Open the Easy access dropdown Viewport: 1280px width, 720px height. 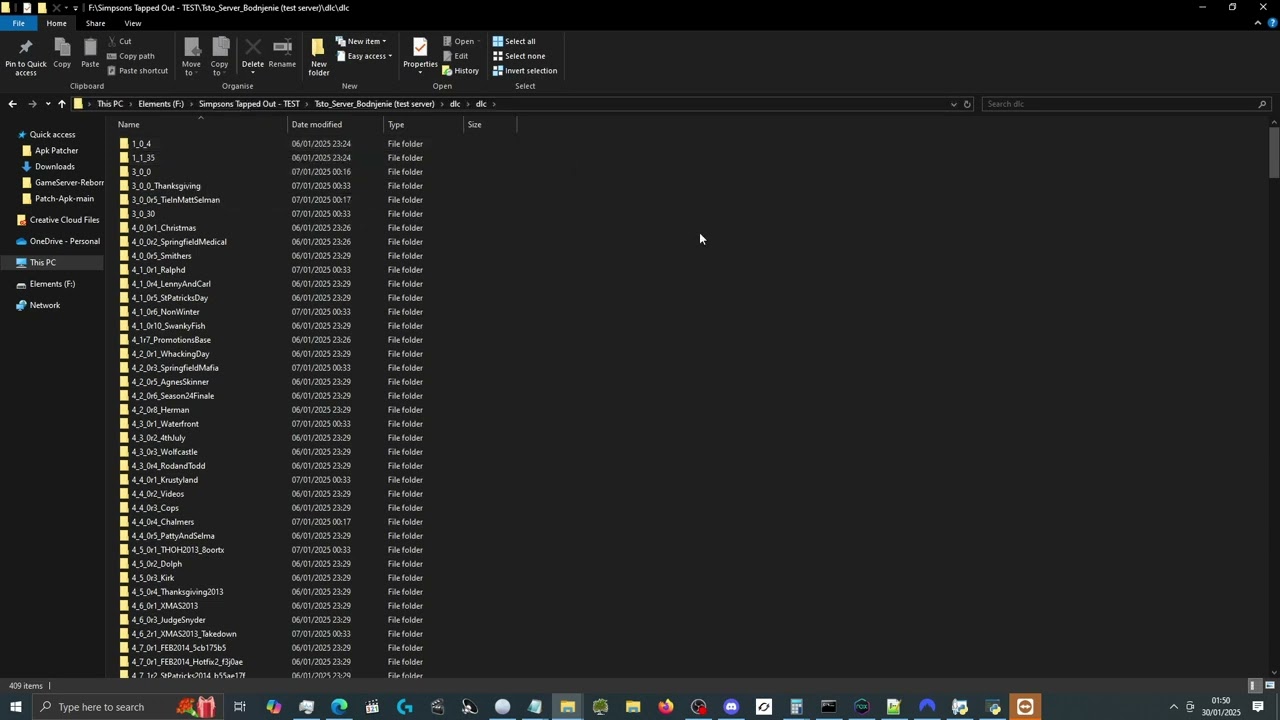[364, 56]
